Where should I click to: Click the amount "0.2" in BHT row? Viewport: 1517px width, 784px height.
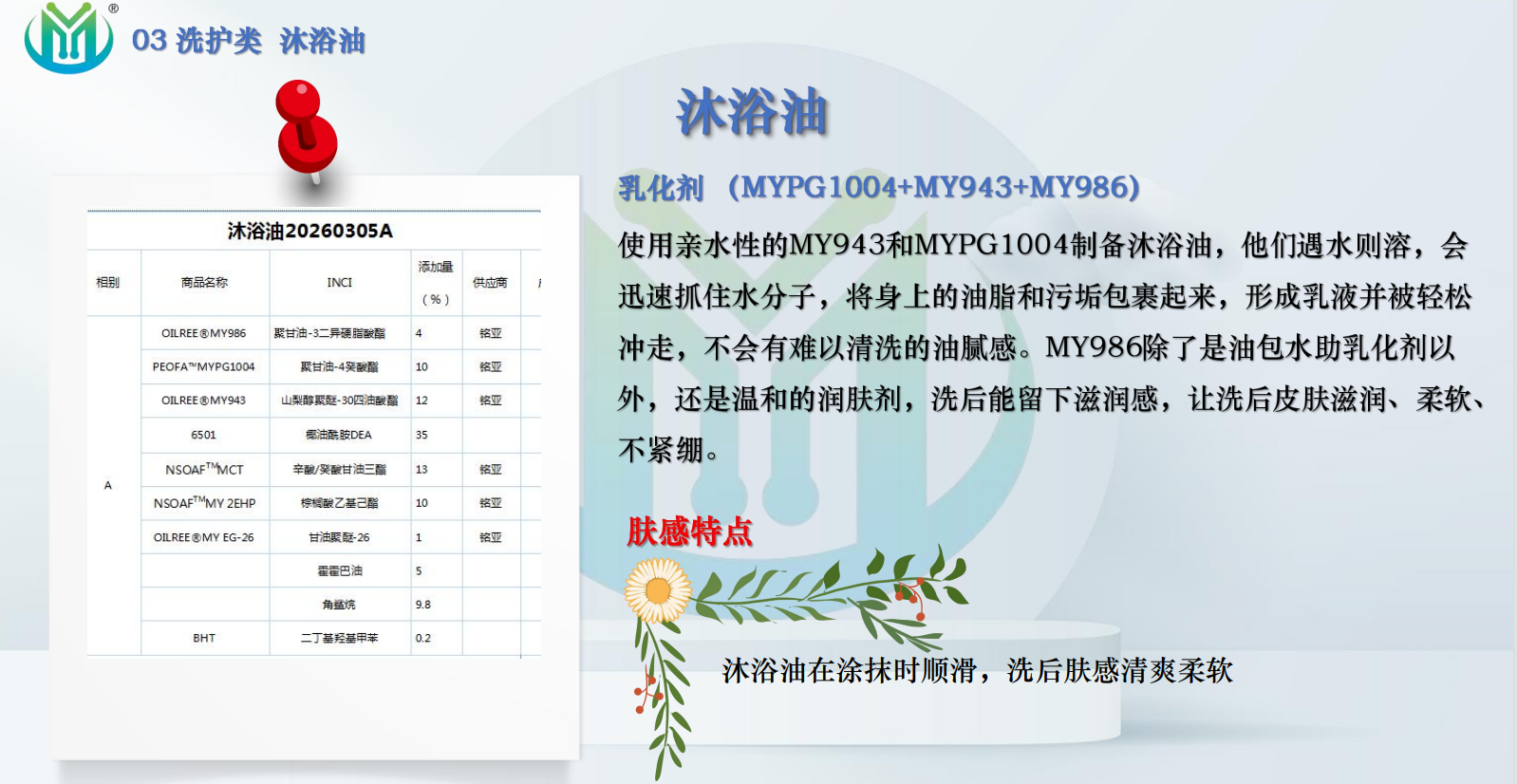point(423,638)
